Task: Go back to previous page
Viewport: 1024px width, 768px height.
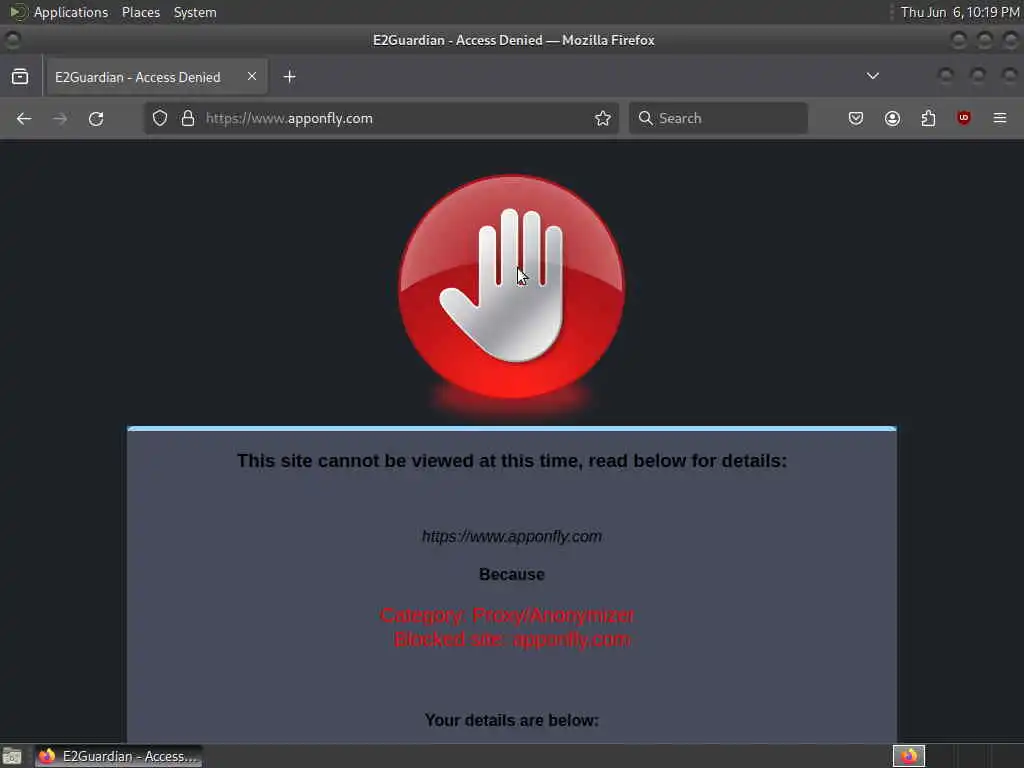Action: [24, 118]
